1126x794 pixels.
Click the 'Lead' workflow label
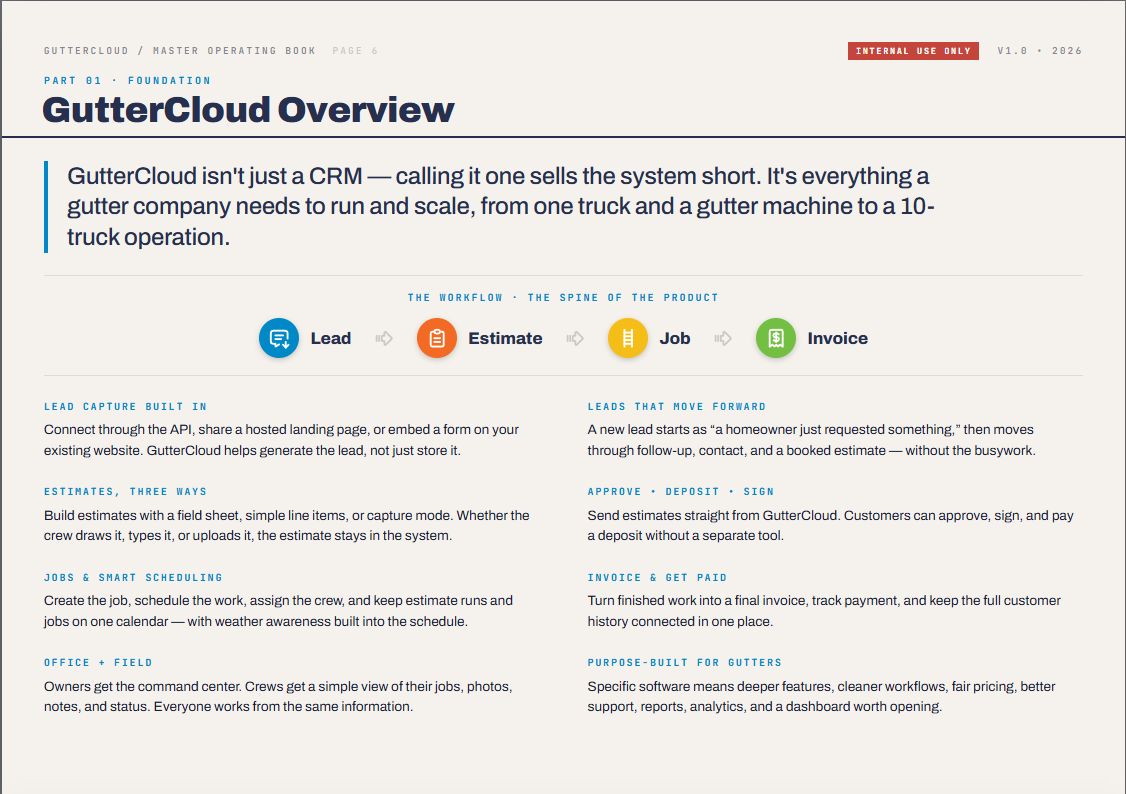coord(331,338)
